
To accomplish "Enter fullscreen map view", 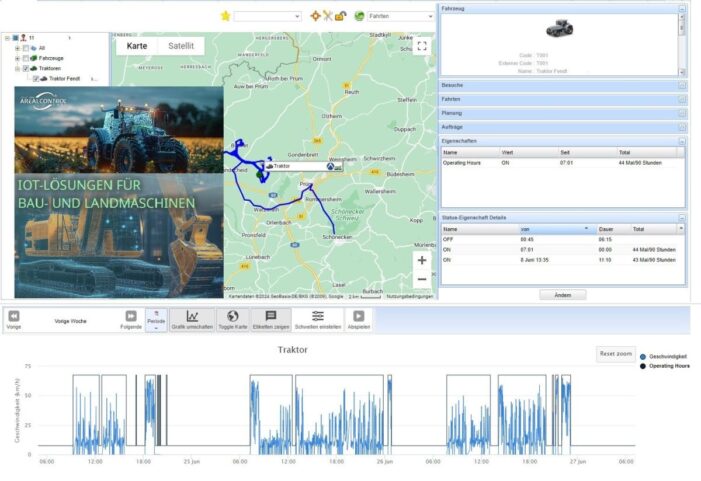I will [422, 46].
